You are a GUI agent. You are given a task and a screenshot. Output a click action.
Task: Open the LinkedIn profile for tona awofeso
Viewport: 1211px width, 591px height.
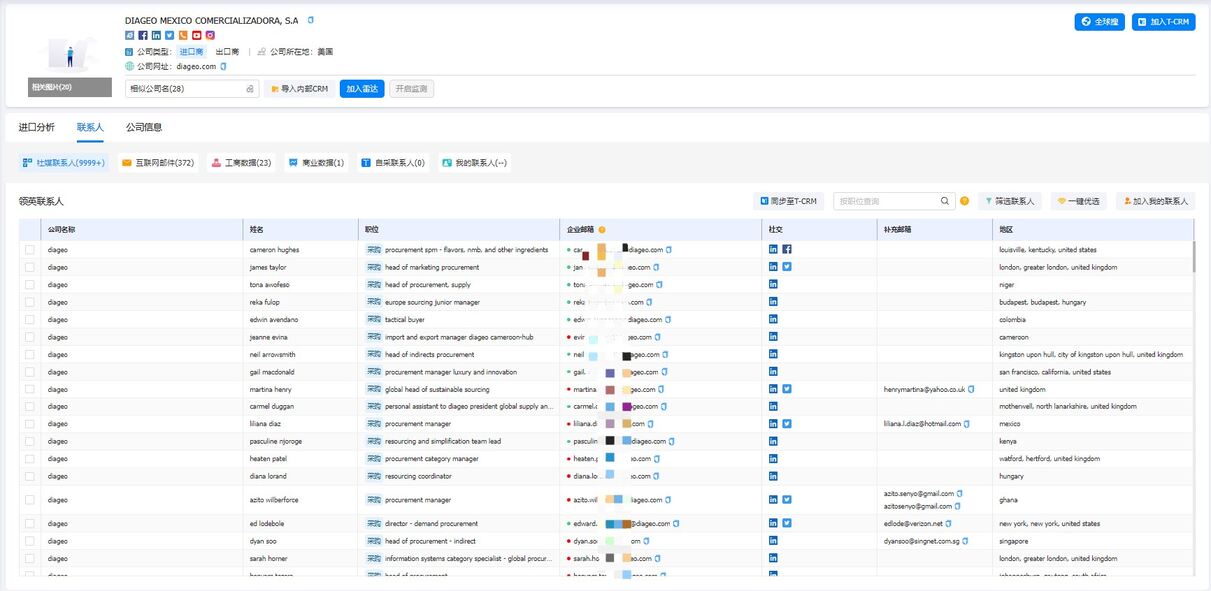coord(773,285)
